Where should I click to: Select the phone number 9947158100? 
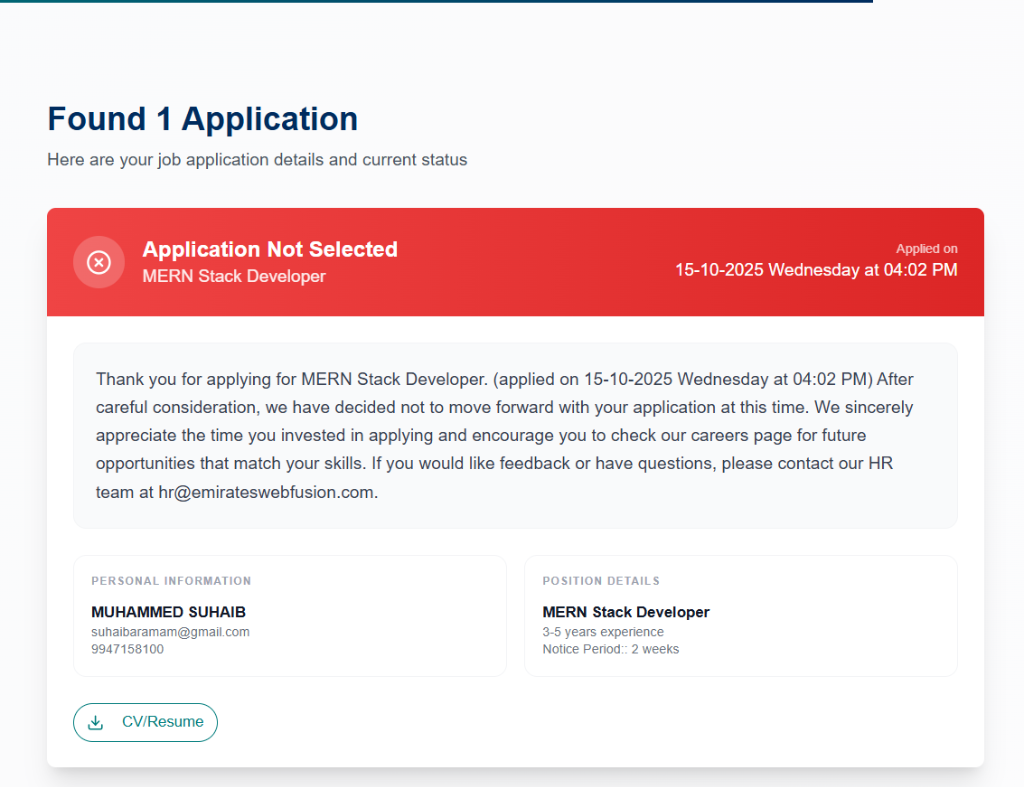126,648
